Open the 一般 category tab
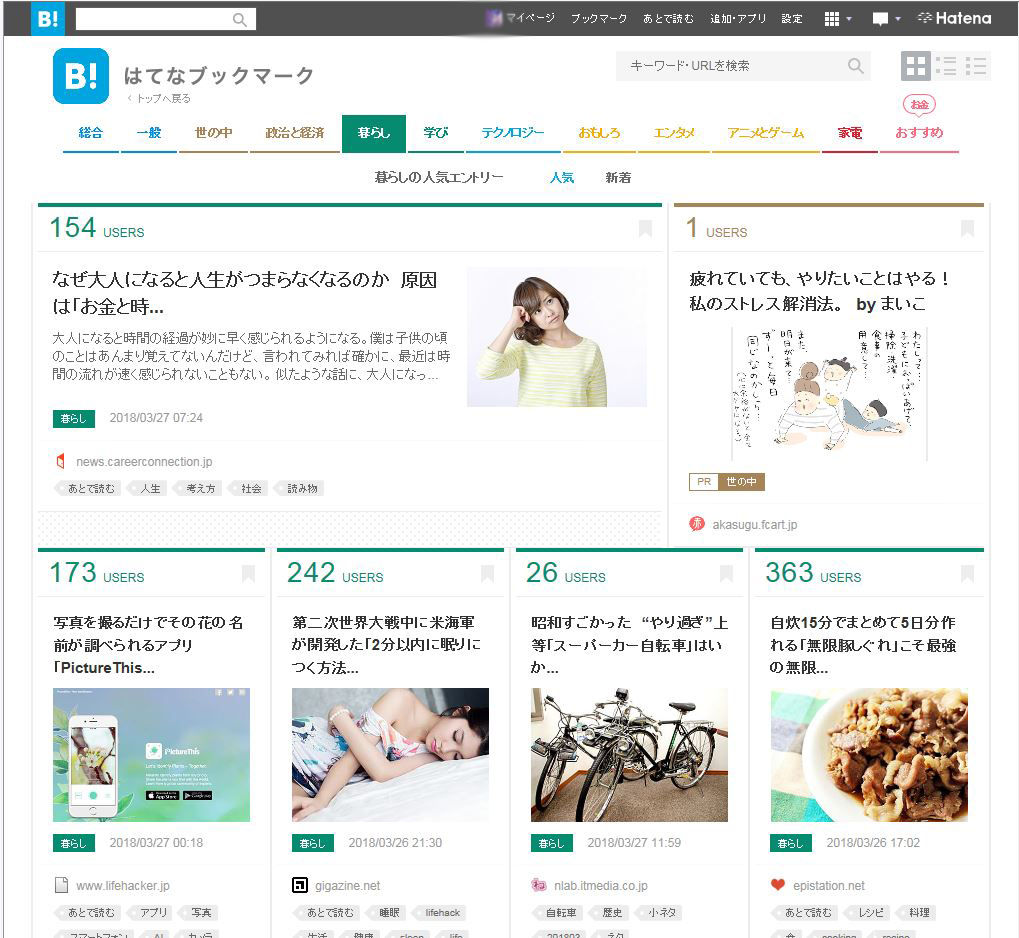 coord(149,133)
